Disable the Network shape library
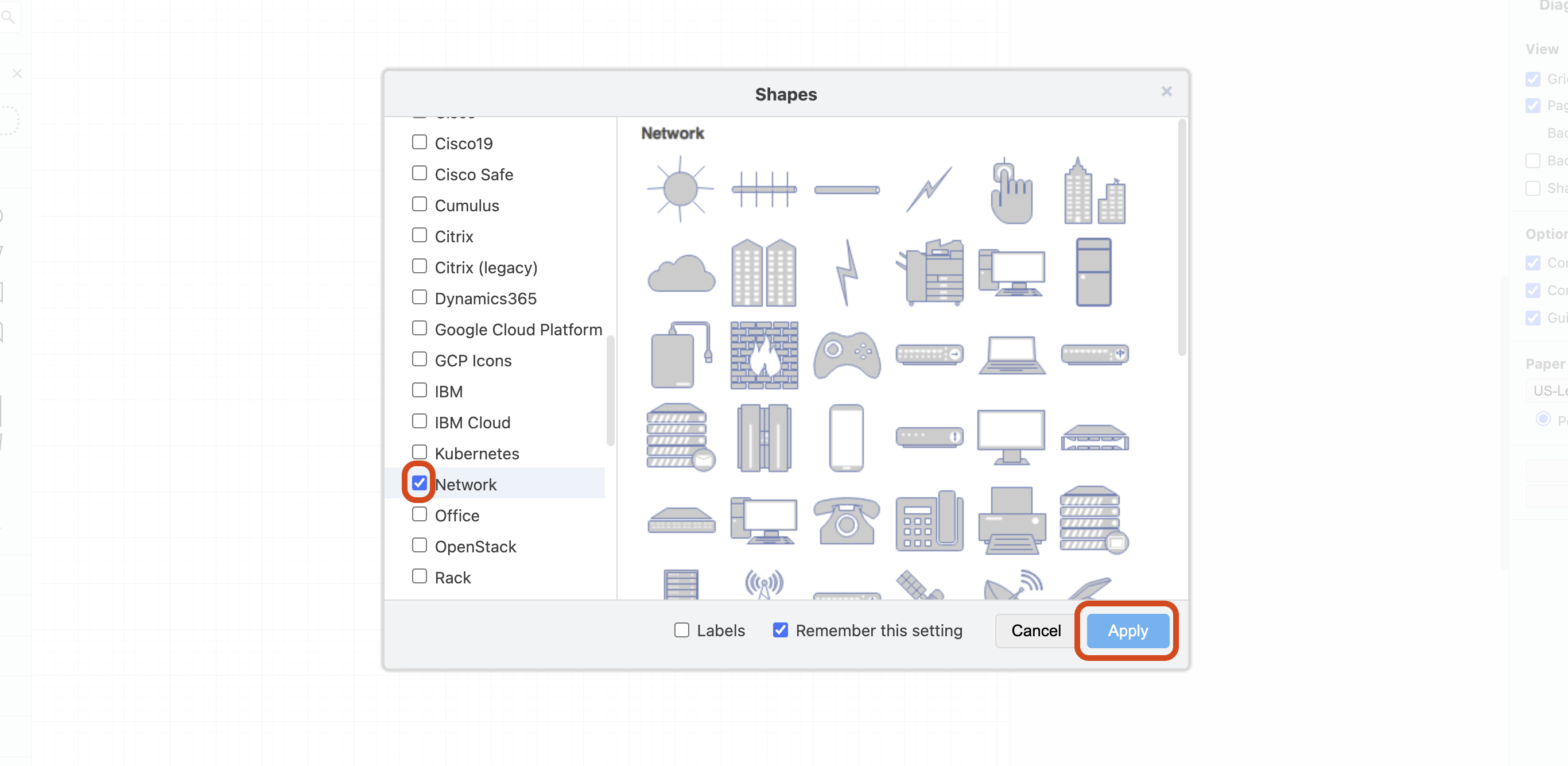This screenshot has width=1568, height=766. (x=419, y=483)
